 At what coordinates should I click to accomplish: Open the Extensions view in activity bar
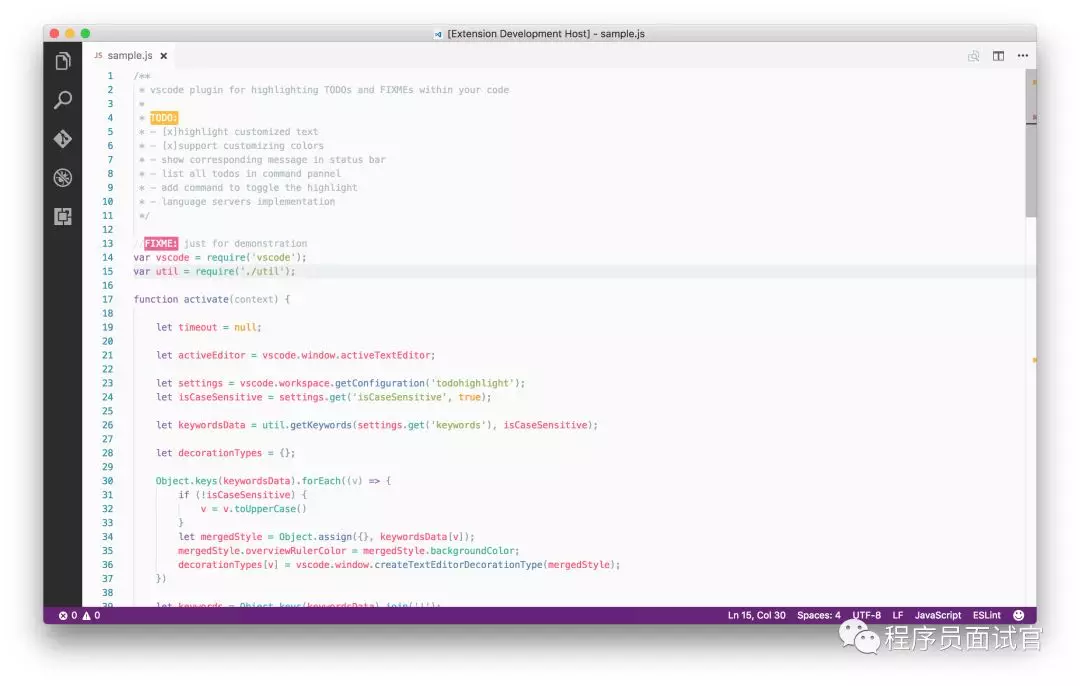point(63,217)
